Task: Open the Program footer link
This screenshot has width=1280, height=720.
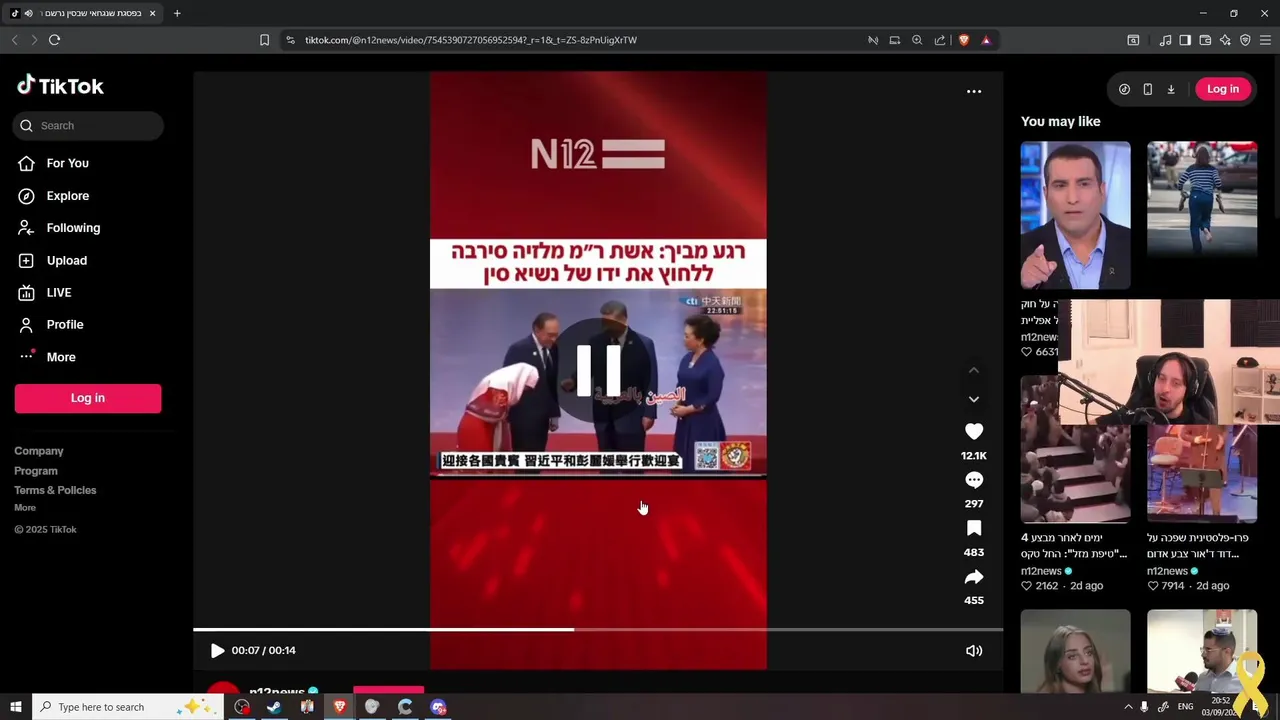Action: pos(36,471)
